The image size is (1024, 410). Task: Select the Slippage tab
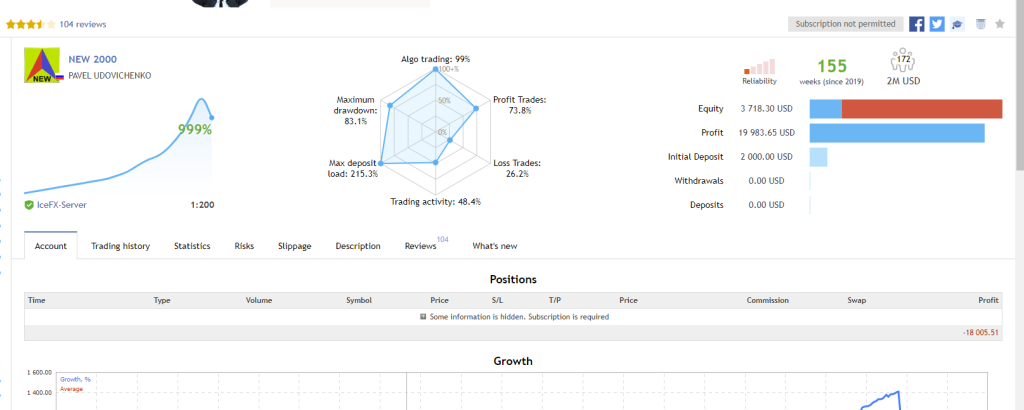(x=295, y=246)
